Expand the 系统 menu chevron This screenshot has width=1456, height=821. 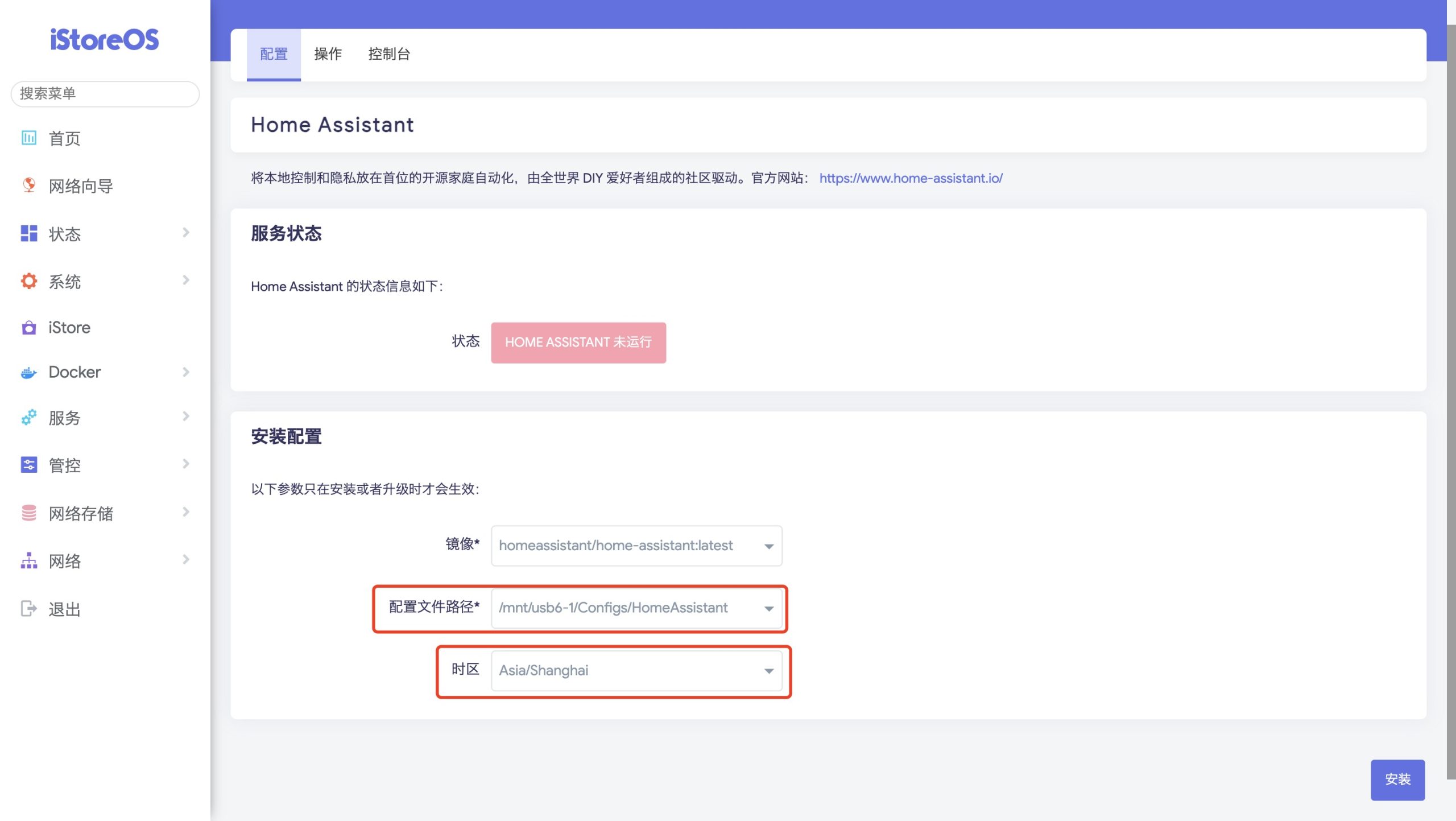(x=186, y=280)
